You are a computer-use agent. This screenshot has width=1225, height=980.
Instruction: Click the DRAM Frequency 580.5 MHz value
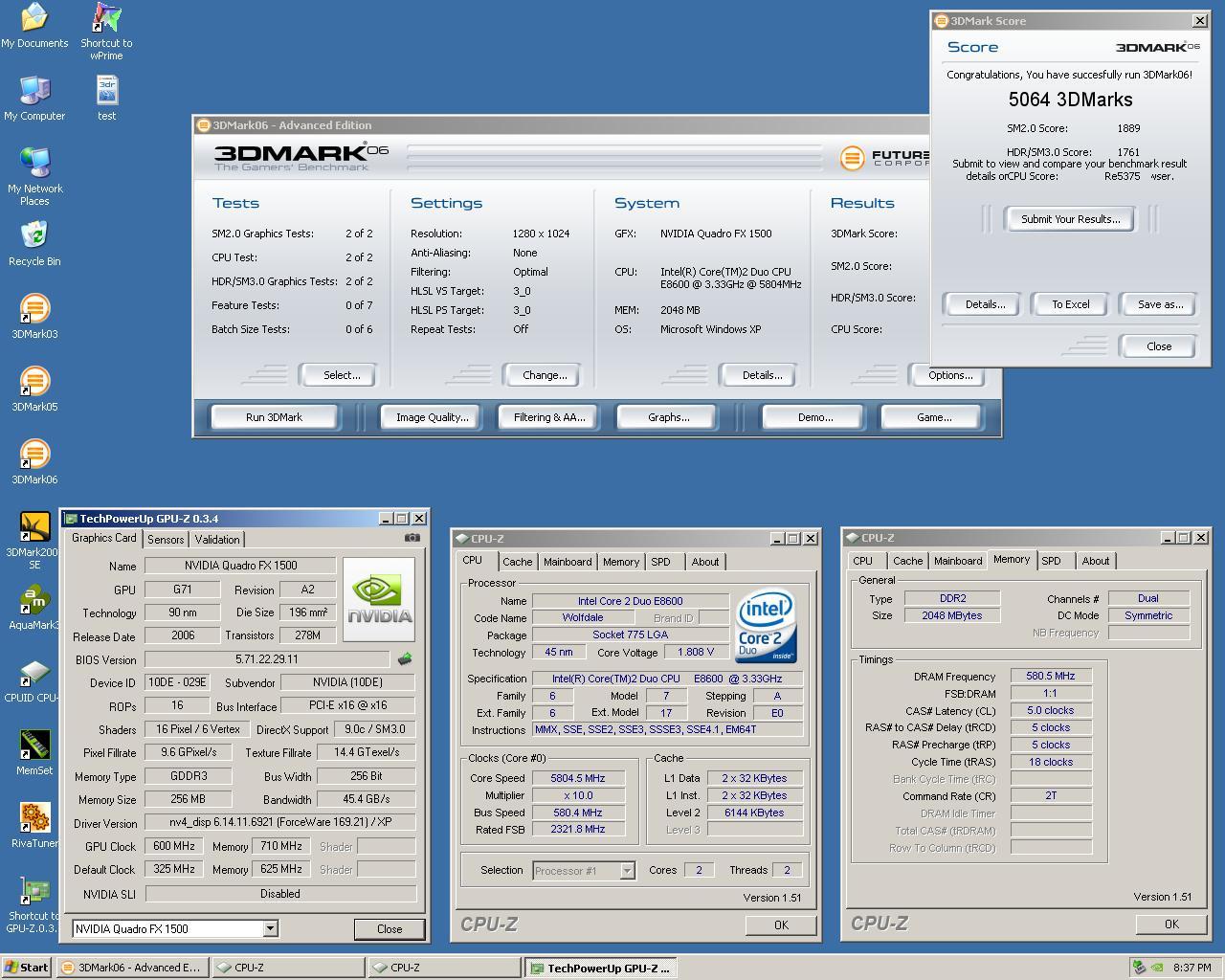point(1050,676)
